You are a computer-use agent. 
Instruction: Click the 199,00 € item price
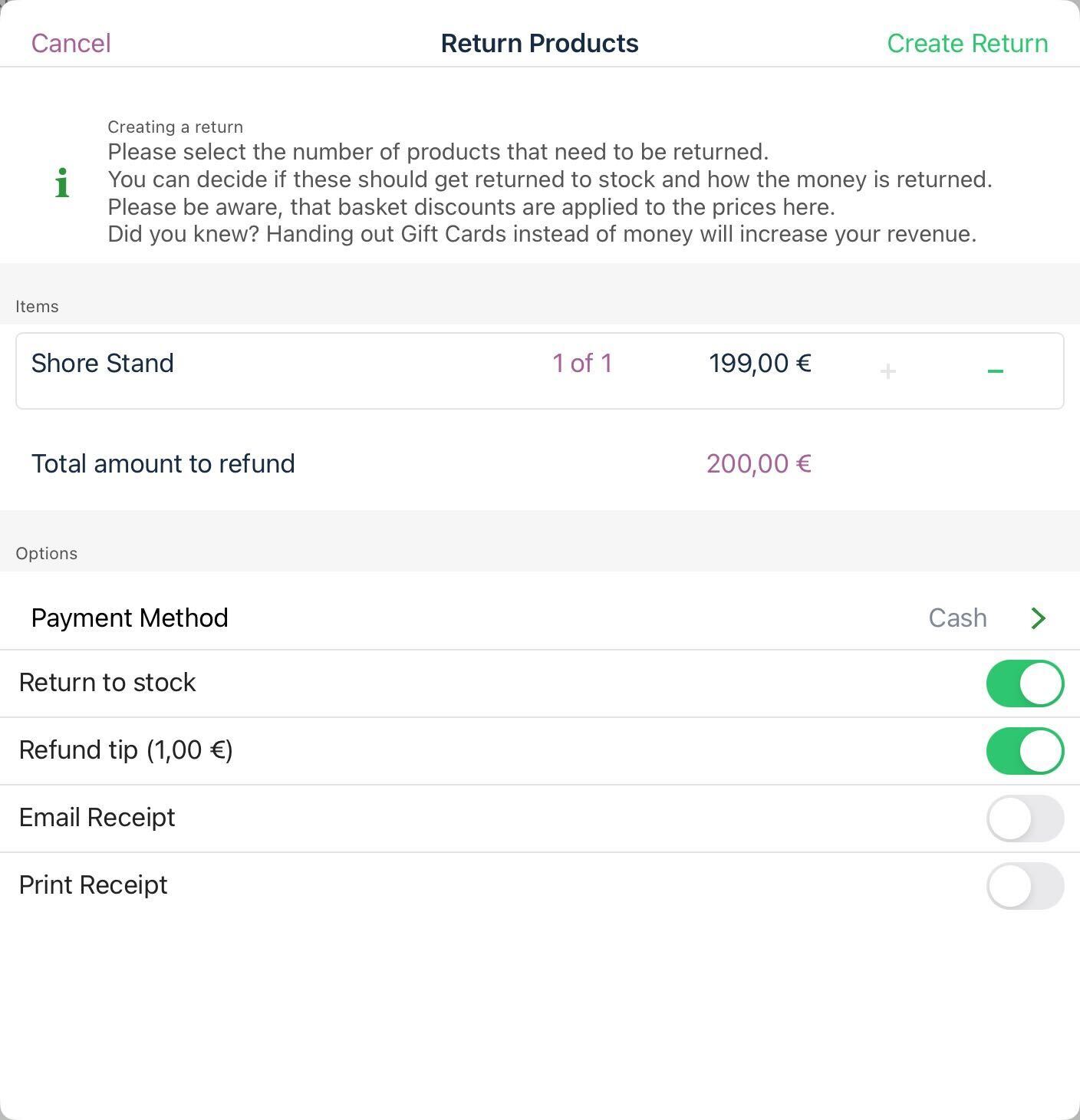pos(760,363)
